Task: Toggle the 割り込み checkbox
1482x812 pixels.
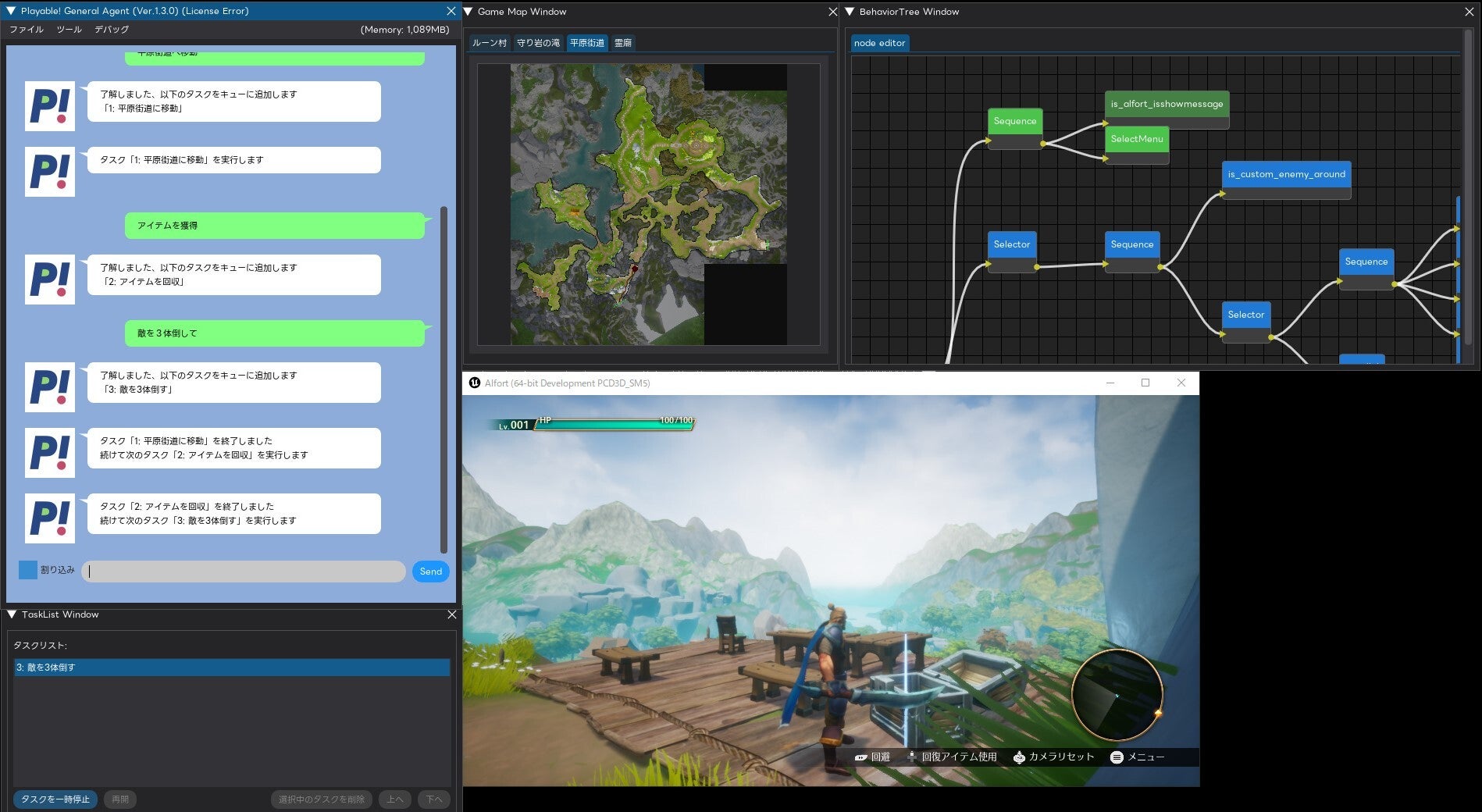Action: click(x=28, y=570)
